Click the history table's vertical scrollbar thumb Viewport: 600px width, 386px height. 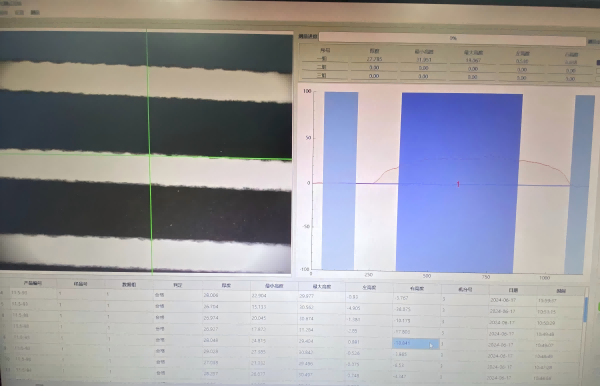(x=585, y=309)
